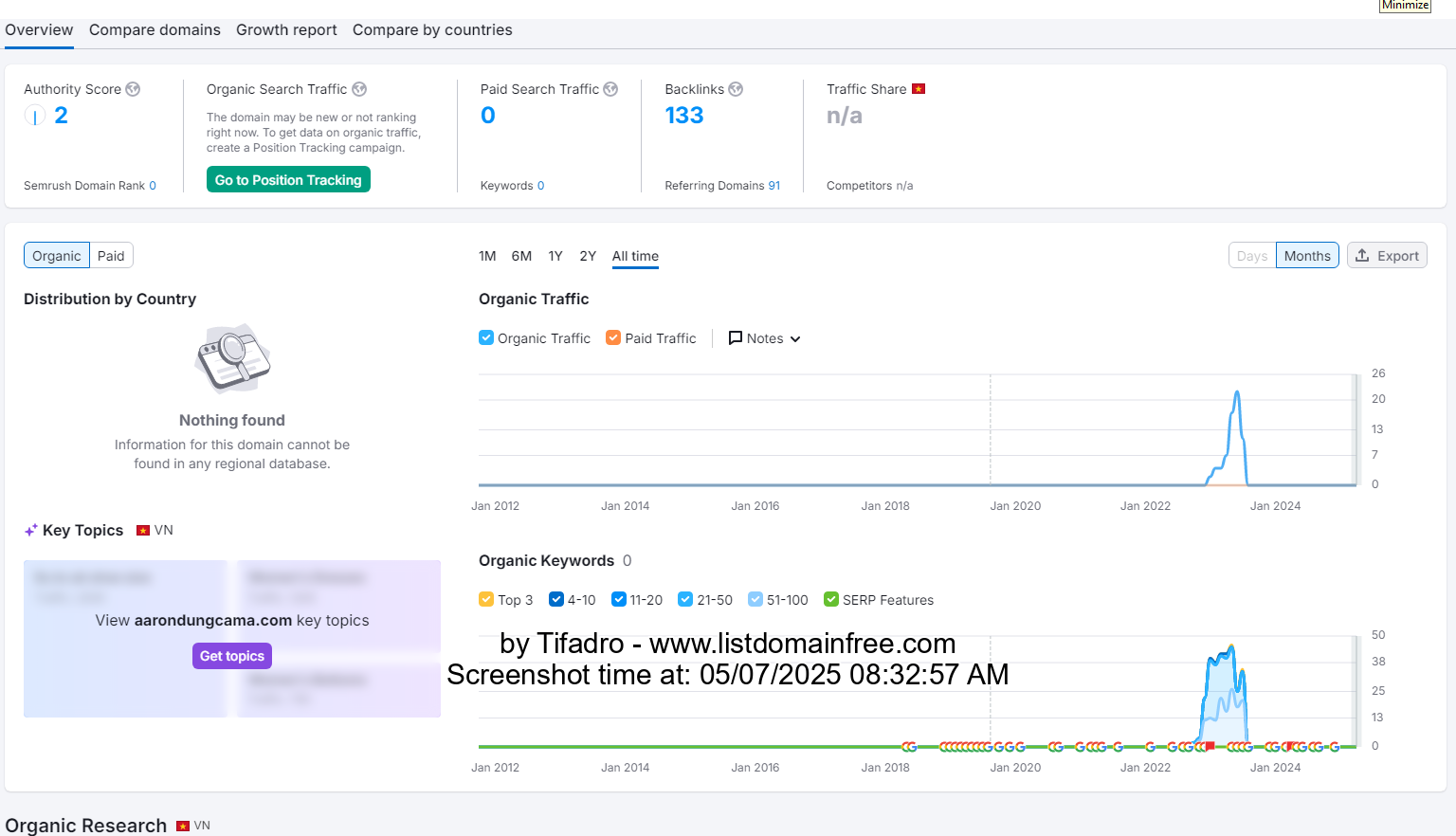The height and width of the screenshot is (836, 1456).
Task: Click the Vietnam flag beside Key Topics
Action: (x=143, y=531)
